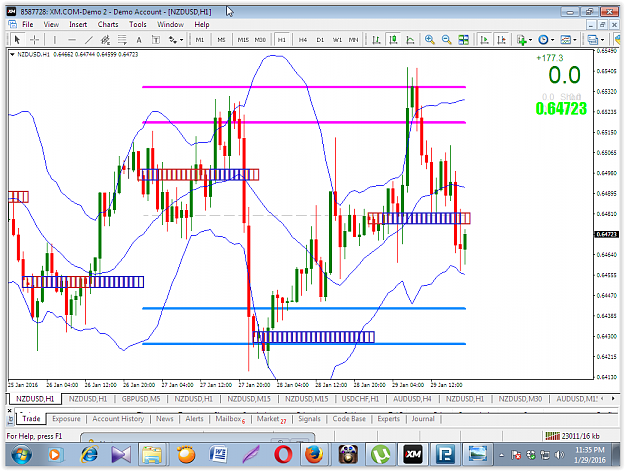The height and width of the screenshot is (471, 625).
Task: Open the Charts menu
Action: click(x=108, y=24)
